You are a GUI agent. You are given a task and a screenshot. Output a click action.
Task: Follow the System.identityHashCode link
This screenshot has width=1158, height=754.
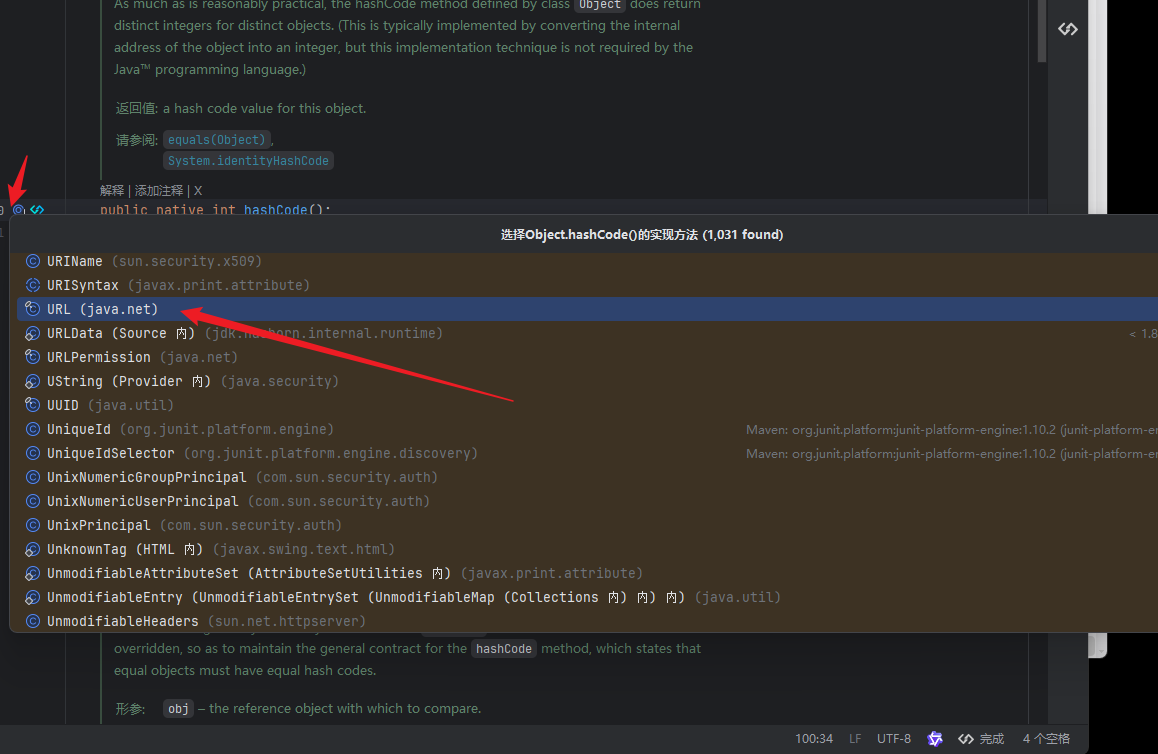pos(248,160)
